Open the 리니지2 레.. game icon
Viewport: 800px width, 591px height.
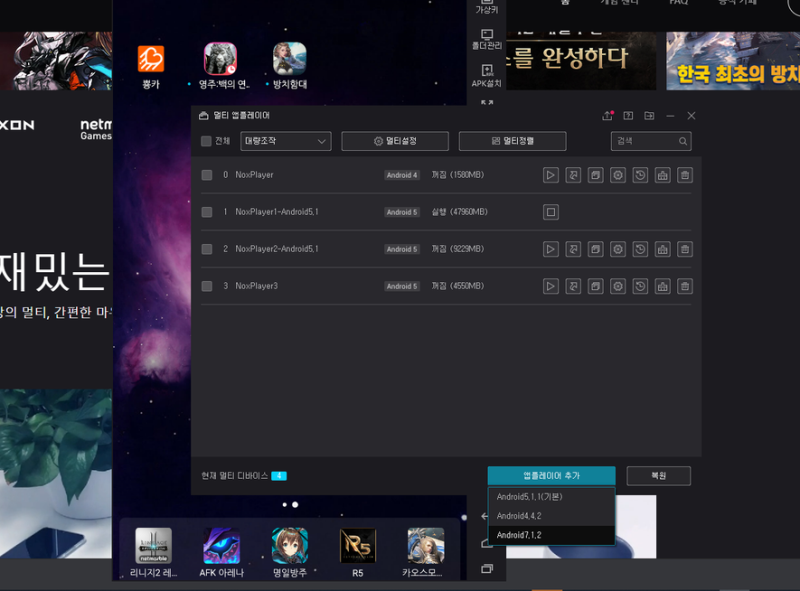pyautogui.click(x=154, y=553)
